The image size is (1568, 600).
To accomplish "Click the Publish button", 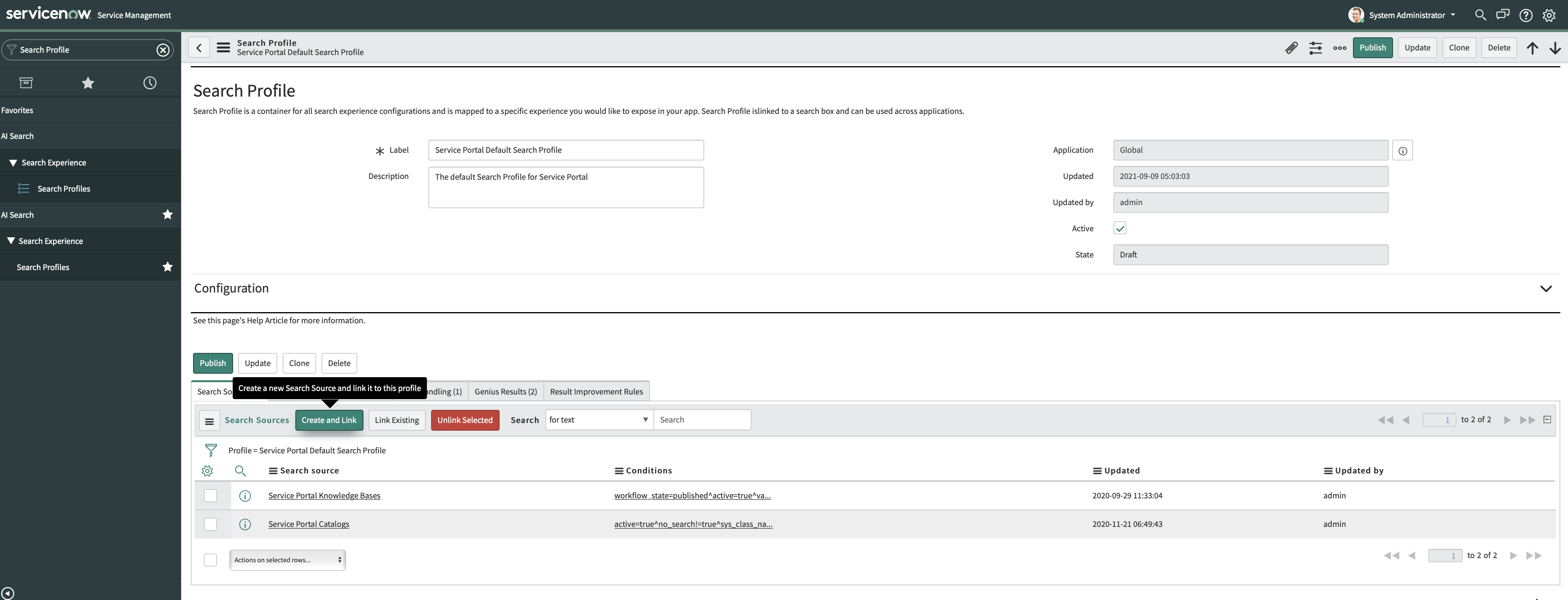I will click(1373, 47).
